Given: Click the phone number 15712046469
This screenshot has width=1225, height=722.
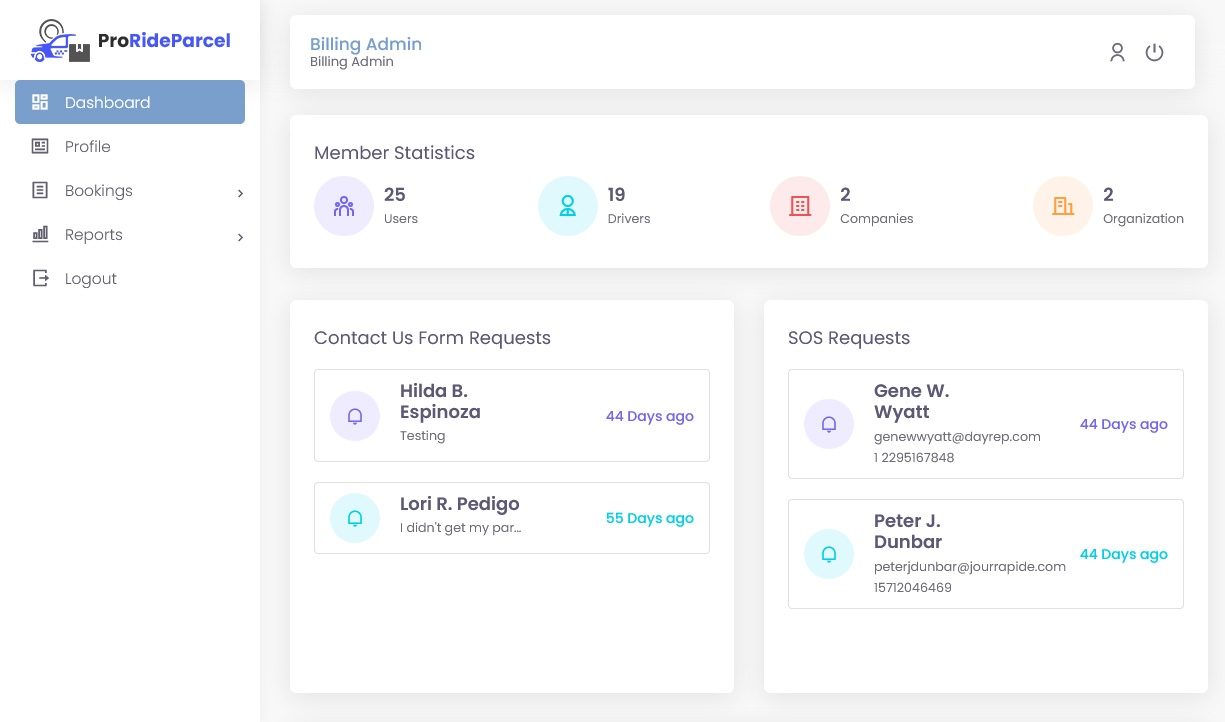Looking at the screenshot, I should (913, 588).
